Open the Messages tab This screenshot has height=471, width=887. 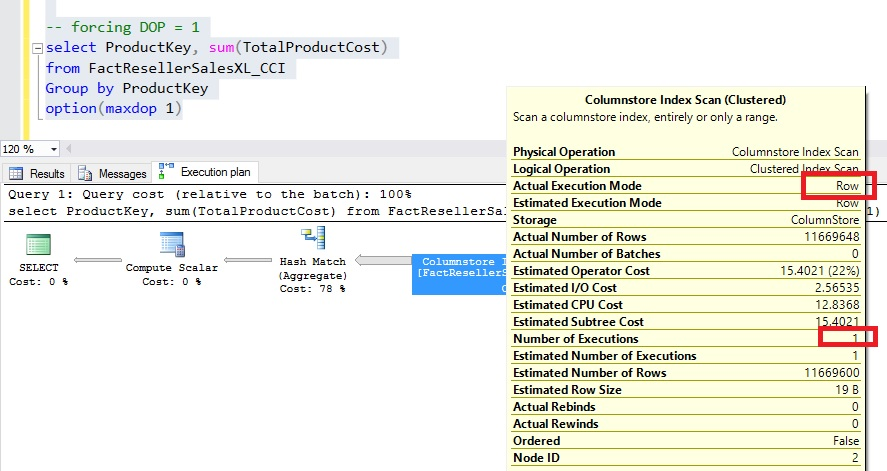click(x=112, y=174)
